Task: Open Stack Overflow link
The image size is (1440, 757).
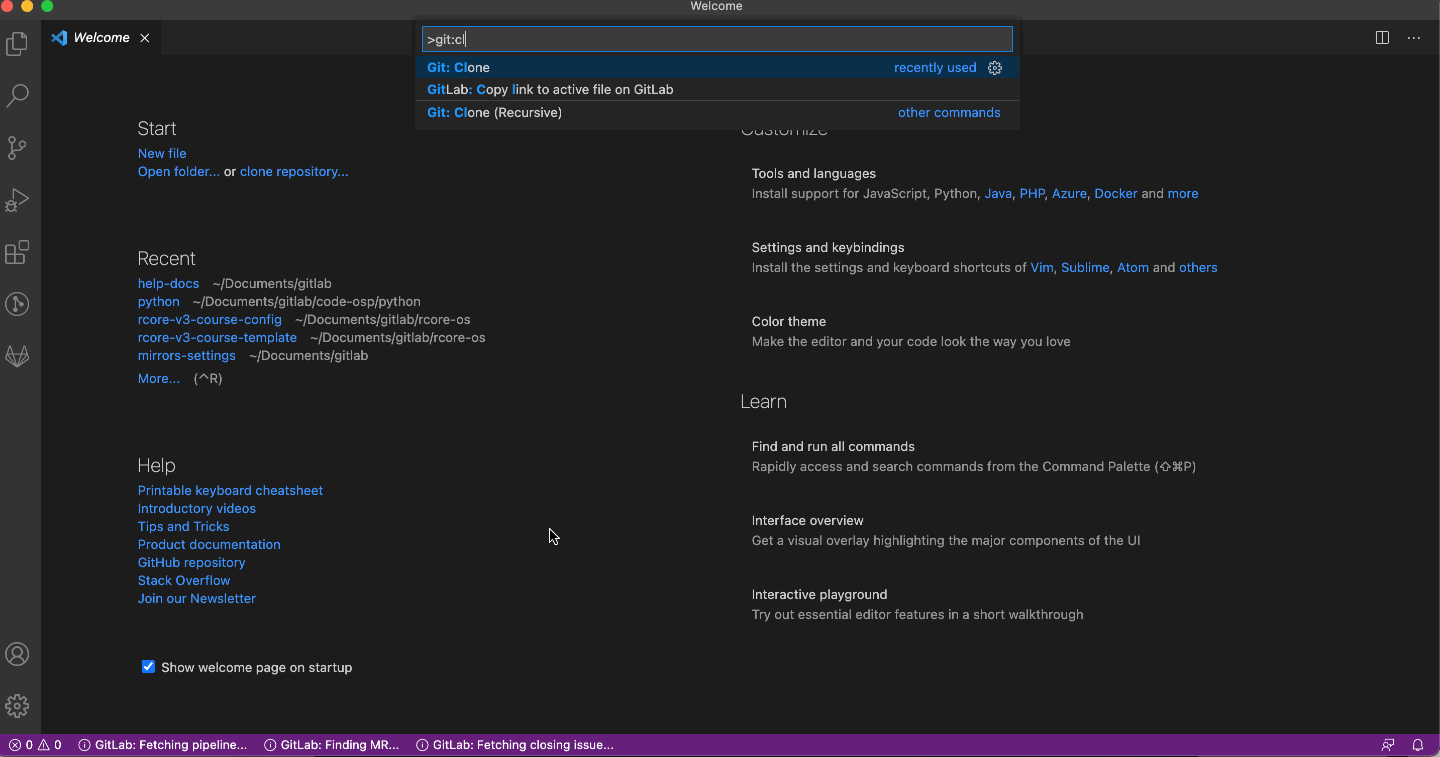Action: [x=184, y=581]
